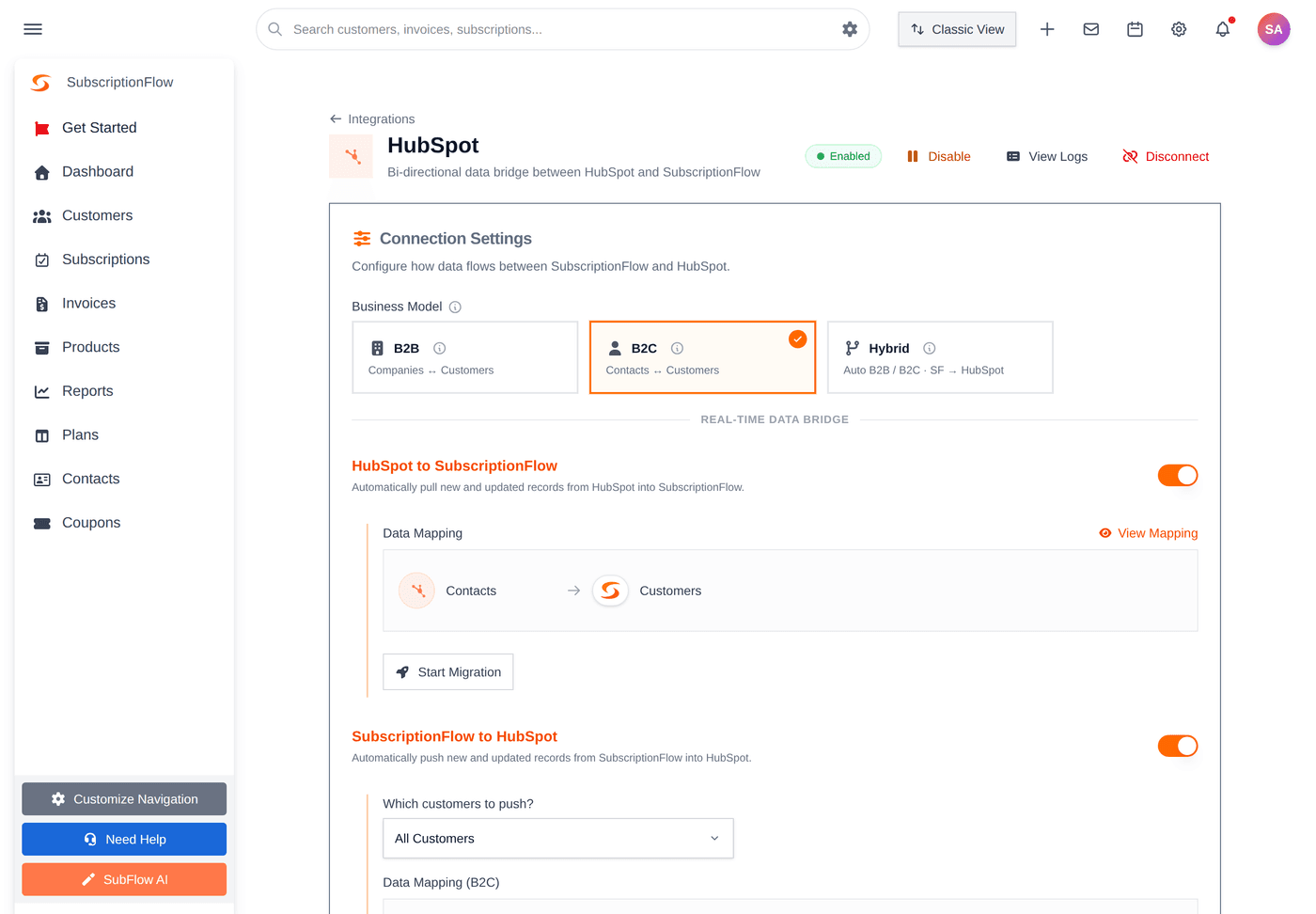This screenshot has width=1316, height=914.
Task: Open settings gear in header
Action: tap(1179, 29)
